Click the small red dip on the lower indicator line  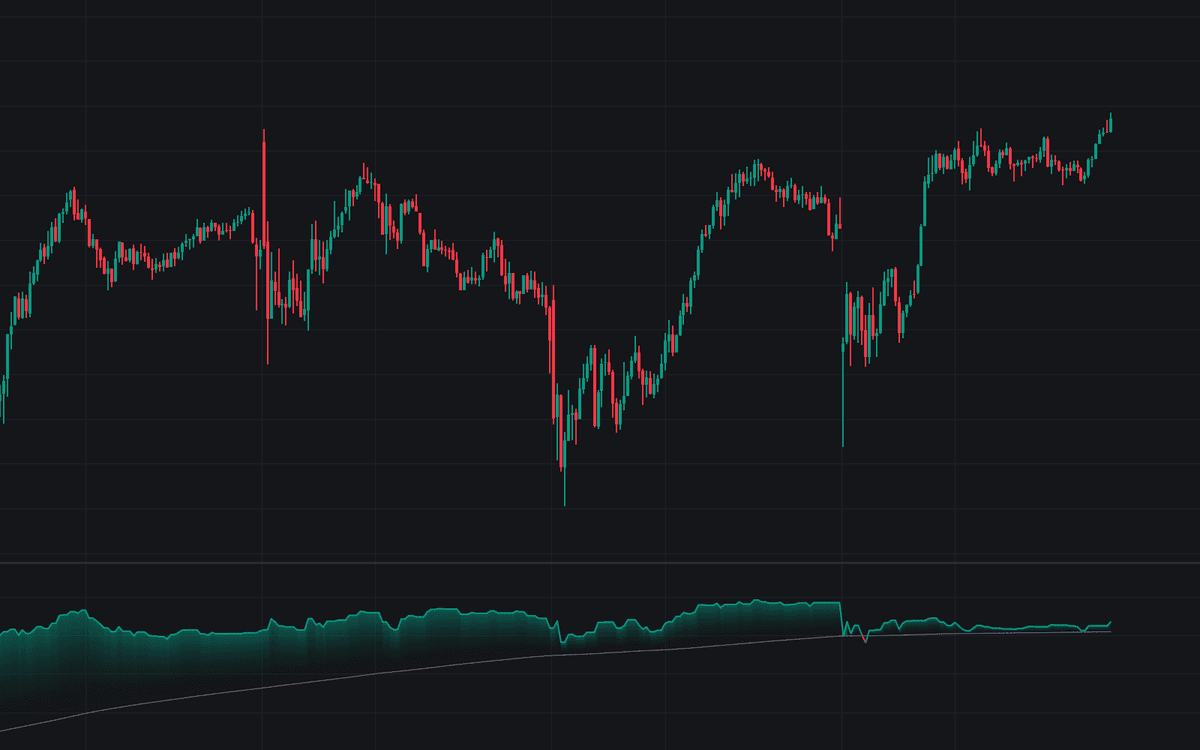pos(864,637)
